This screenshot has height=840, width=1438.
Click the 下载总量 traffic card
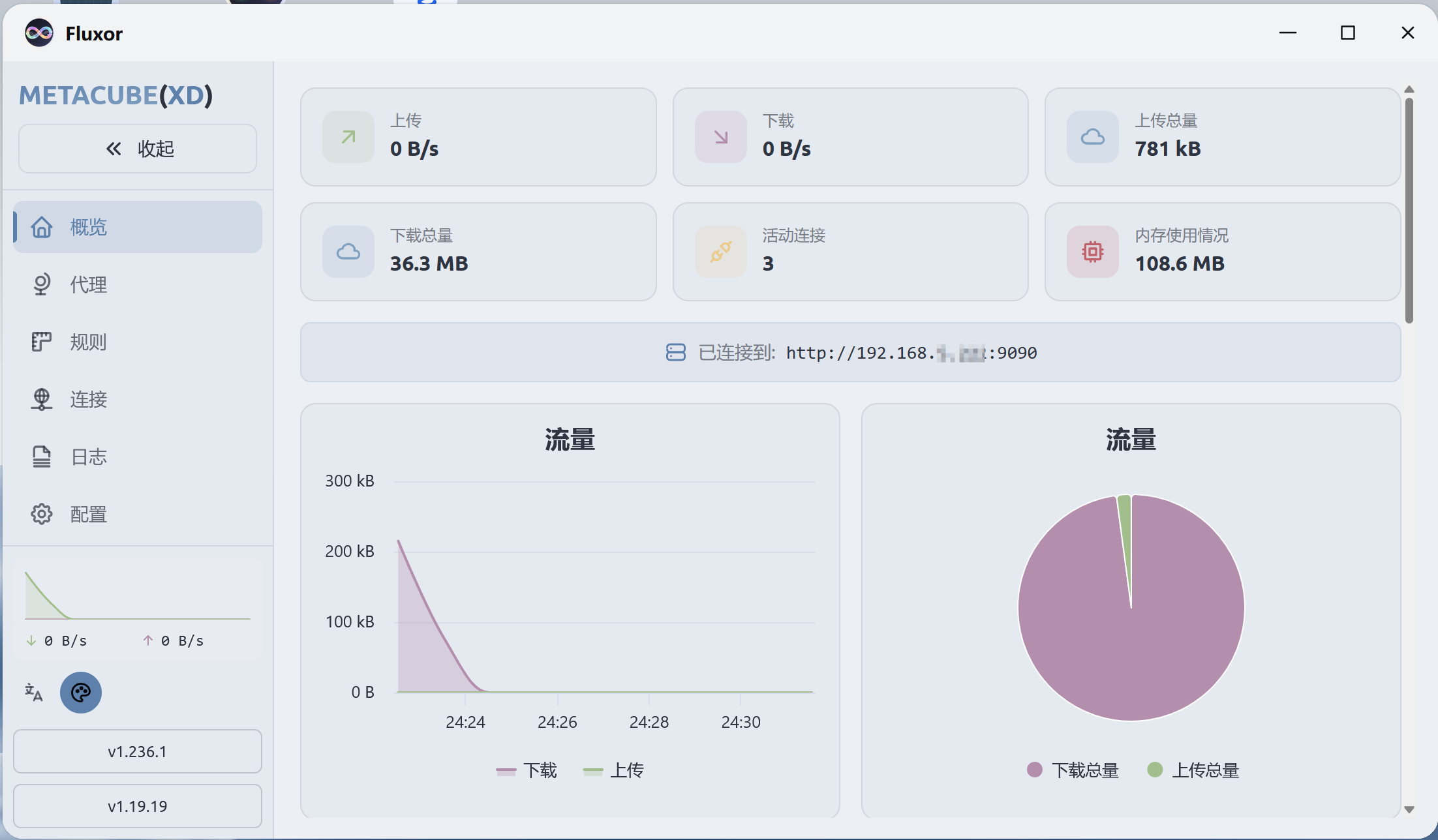click(x=478, y=252)
